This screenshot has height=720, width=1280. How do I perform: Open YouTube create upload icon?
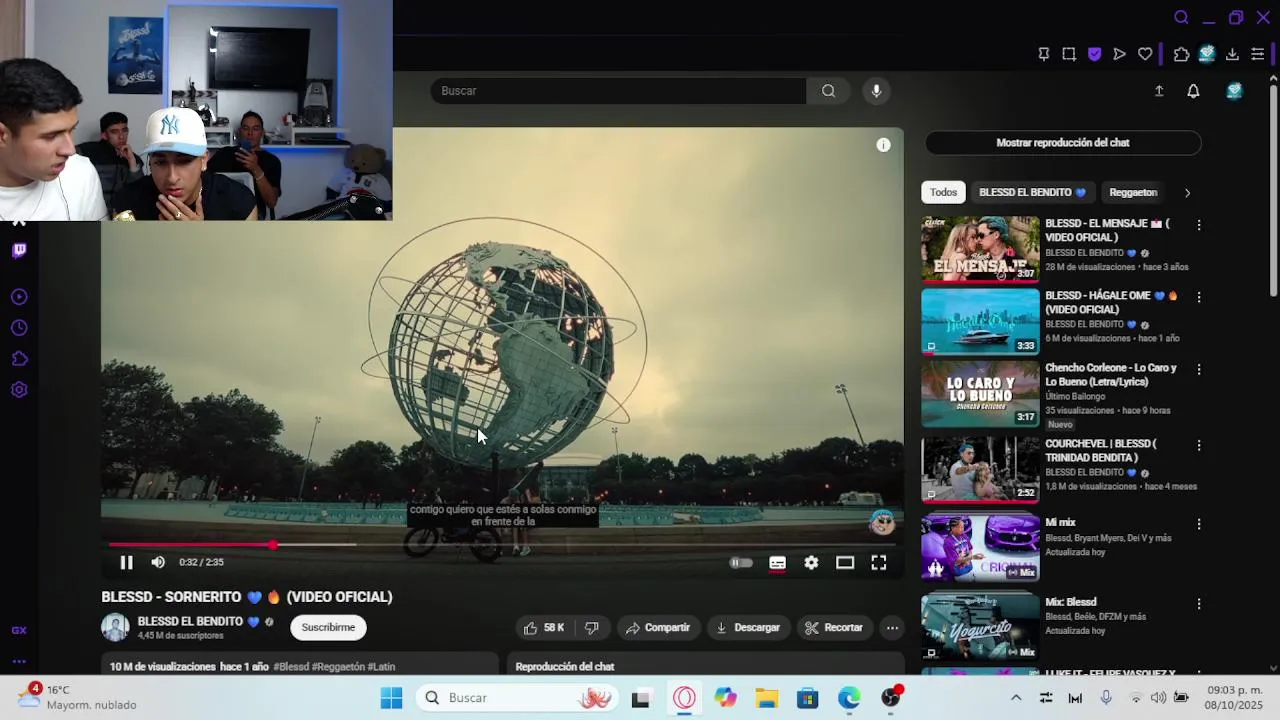click(1159, 91)
